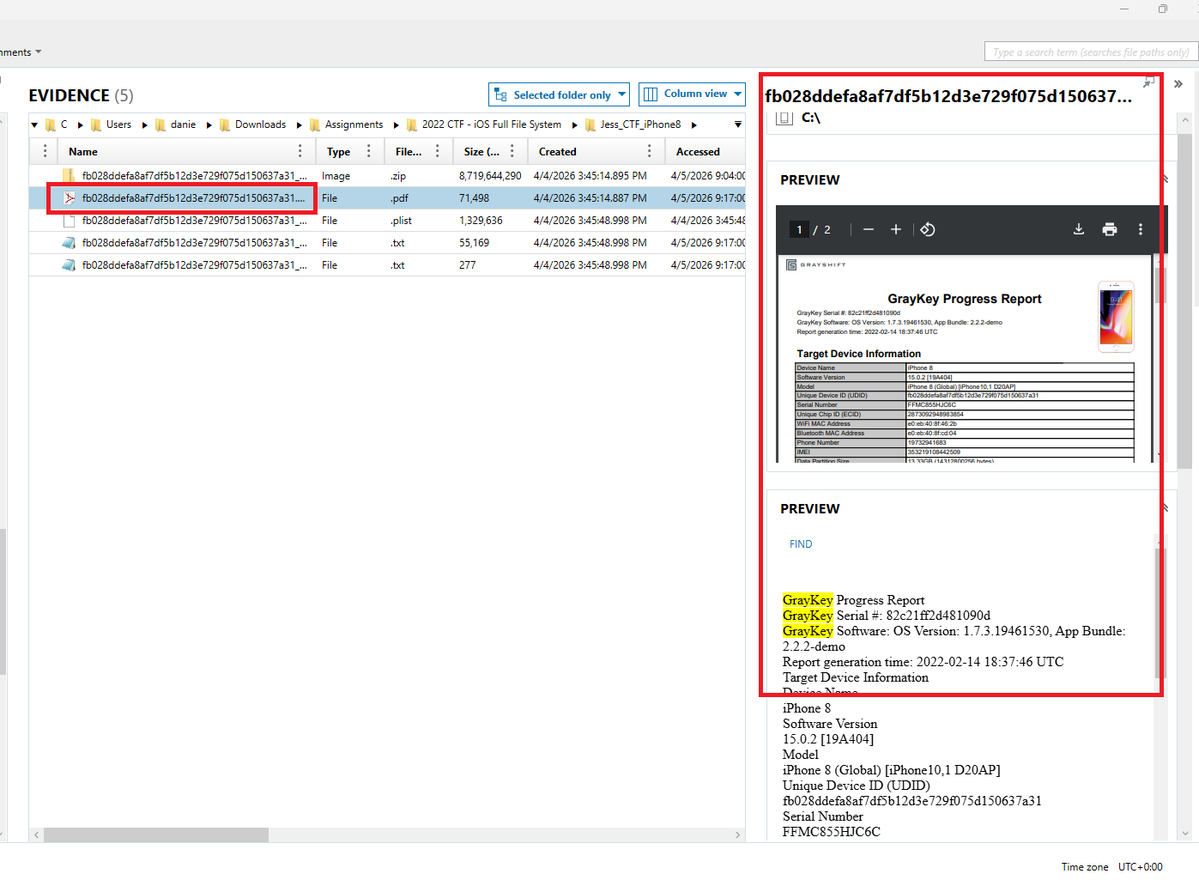Click the PDF file icon in the selected row
Screen dimensions: 1199x880
point(69,198)
